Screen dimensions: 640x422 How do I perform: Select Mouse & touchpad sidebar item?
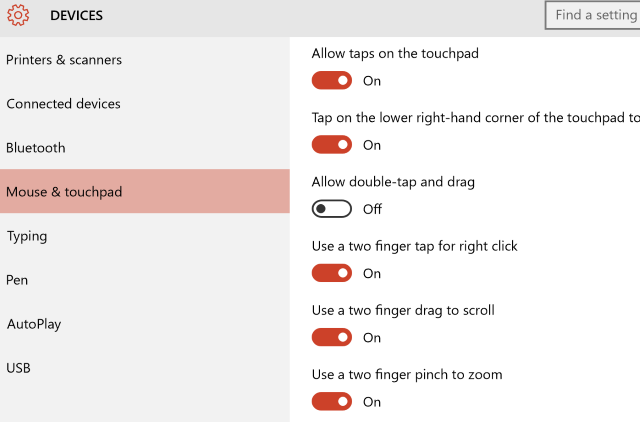(64, 192)
